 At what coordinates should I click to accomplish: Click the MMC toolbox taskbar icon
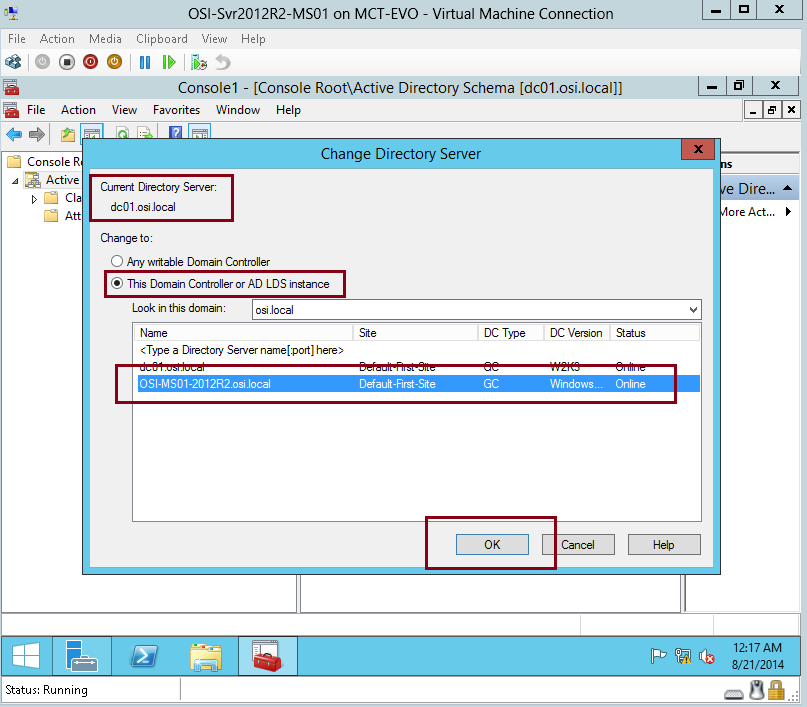(x=267, y=656)
